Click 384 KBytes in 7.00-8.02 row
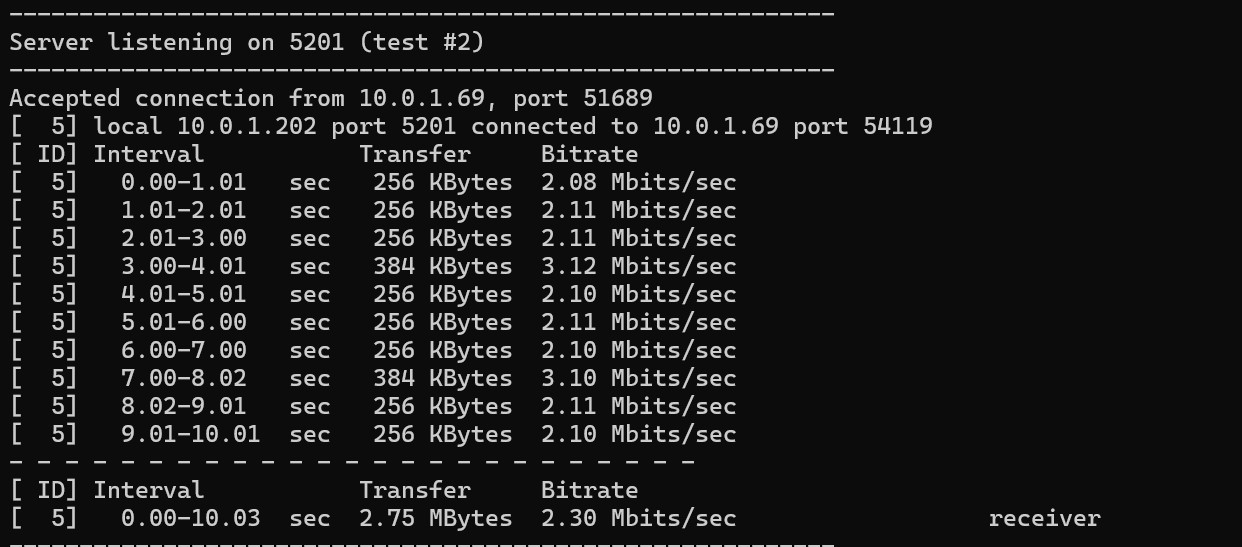Image resolution: width=1242 pixels, height=547 pixels. click(443, 378)
